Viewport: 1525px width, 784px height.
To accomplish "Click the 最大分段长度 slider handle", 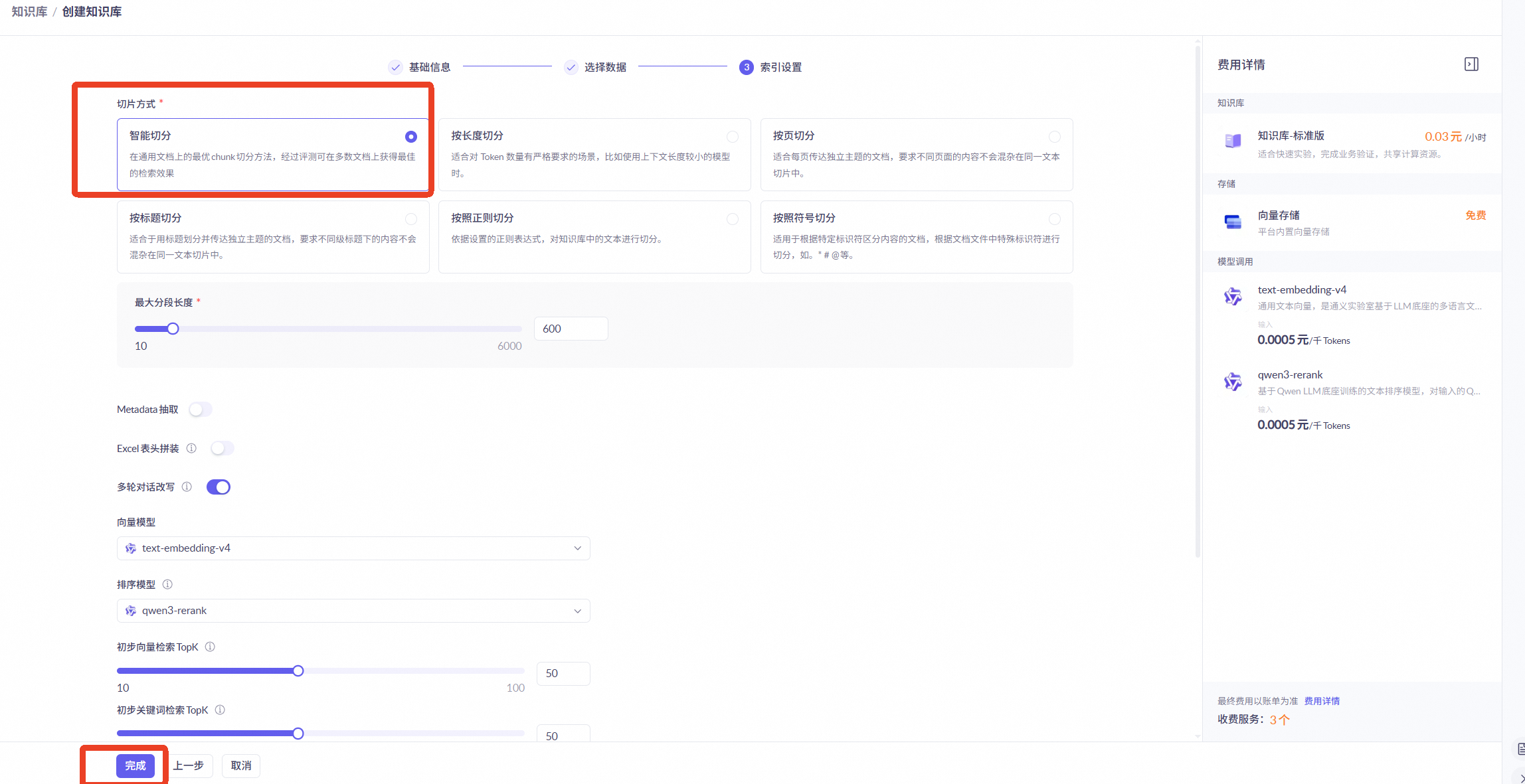I will 173,329.
